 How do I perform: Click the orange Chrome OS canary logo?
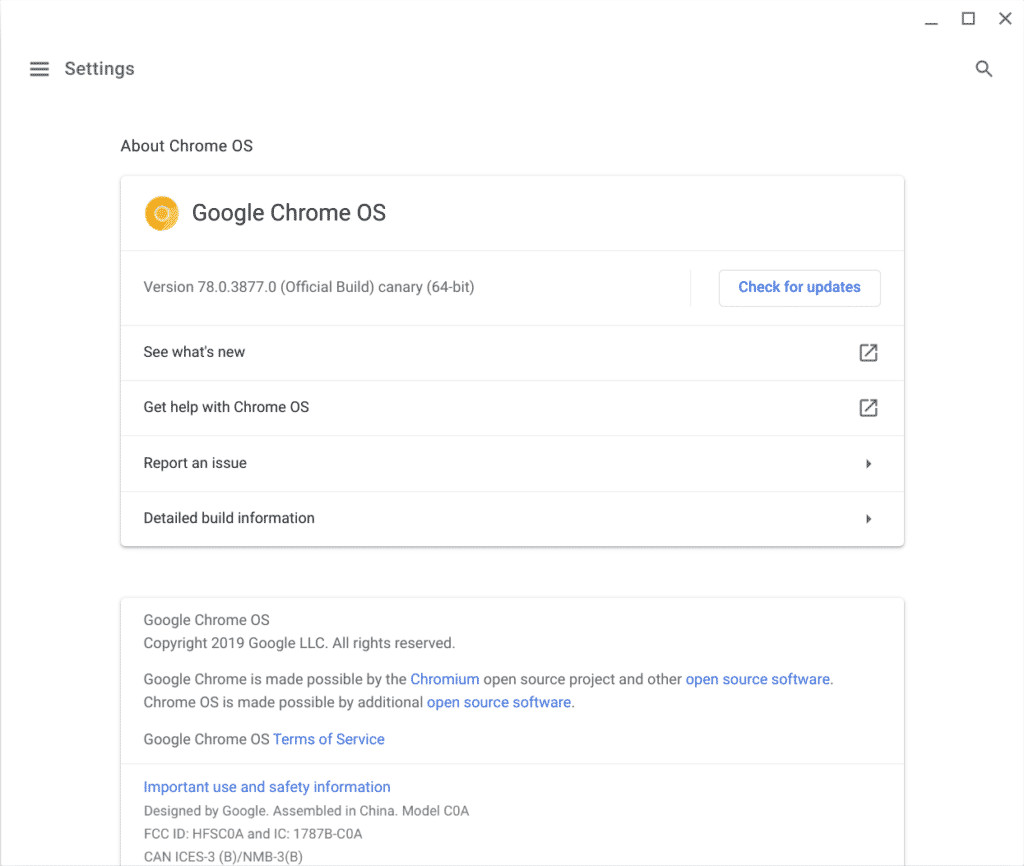pyautogui.click(x=161, y=213)
